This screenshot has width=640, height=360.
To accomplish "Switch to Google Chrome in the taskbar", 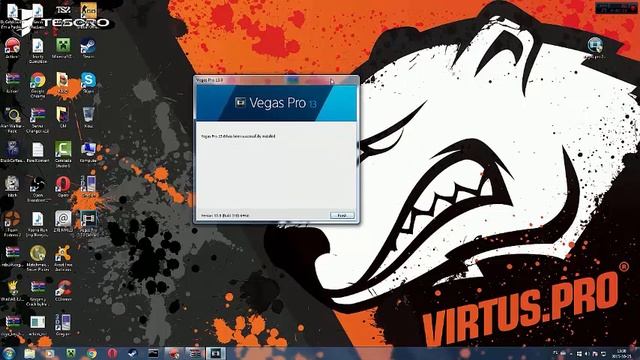I will [x=91, y=353].
